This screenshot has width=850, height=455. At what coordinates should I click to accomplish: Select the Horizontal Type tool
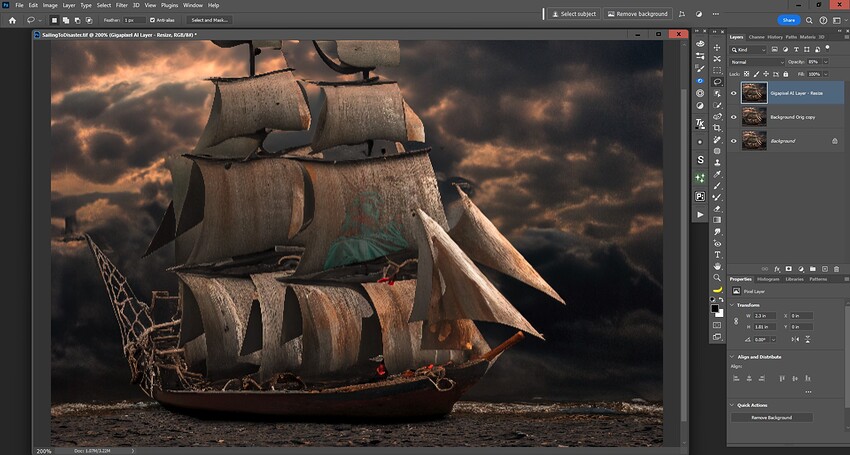717,254
